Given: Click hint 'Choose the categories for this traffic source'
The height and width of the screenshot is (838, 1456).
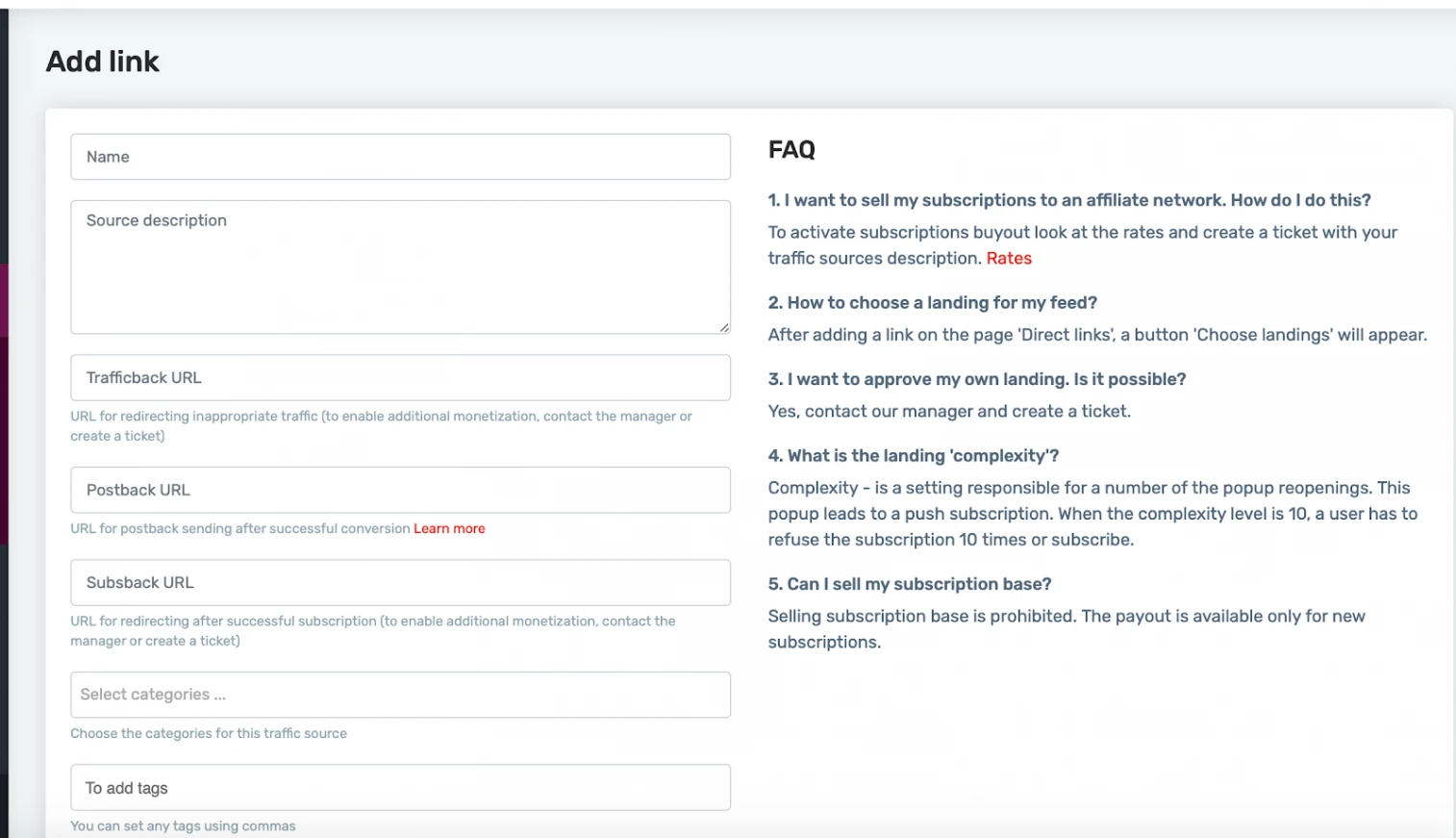Looking at the screenshot, I should [x=209, y=733].
